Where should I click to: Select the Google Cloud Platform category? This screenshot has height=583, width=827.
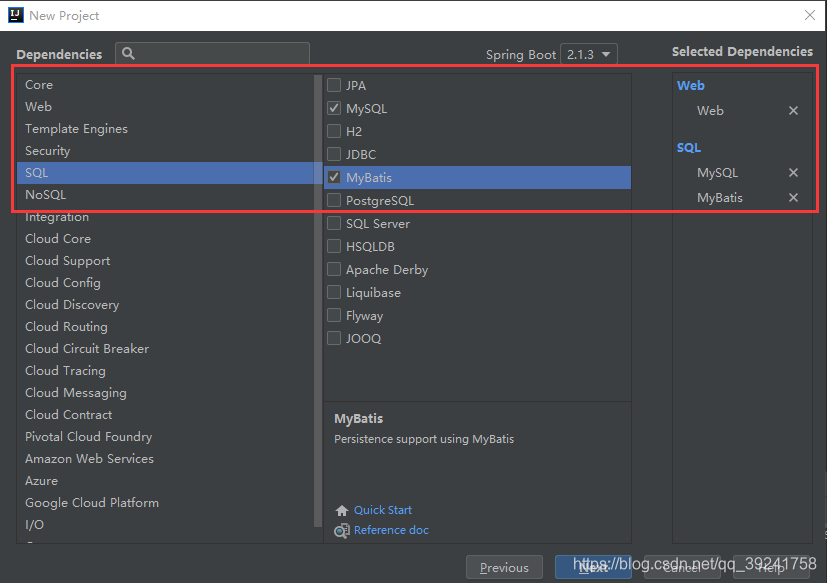point(166,503)
